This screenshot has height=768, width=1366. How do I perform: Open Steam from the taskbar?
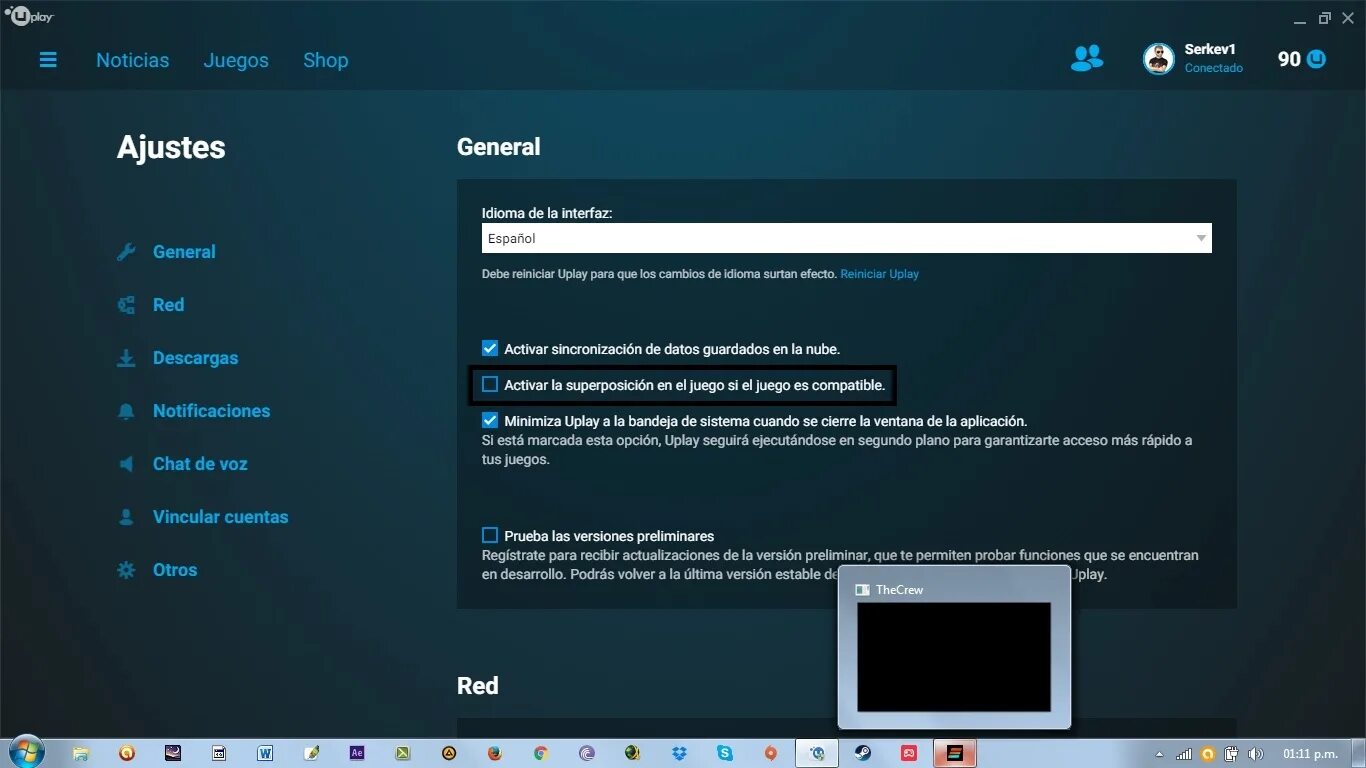862,753
